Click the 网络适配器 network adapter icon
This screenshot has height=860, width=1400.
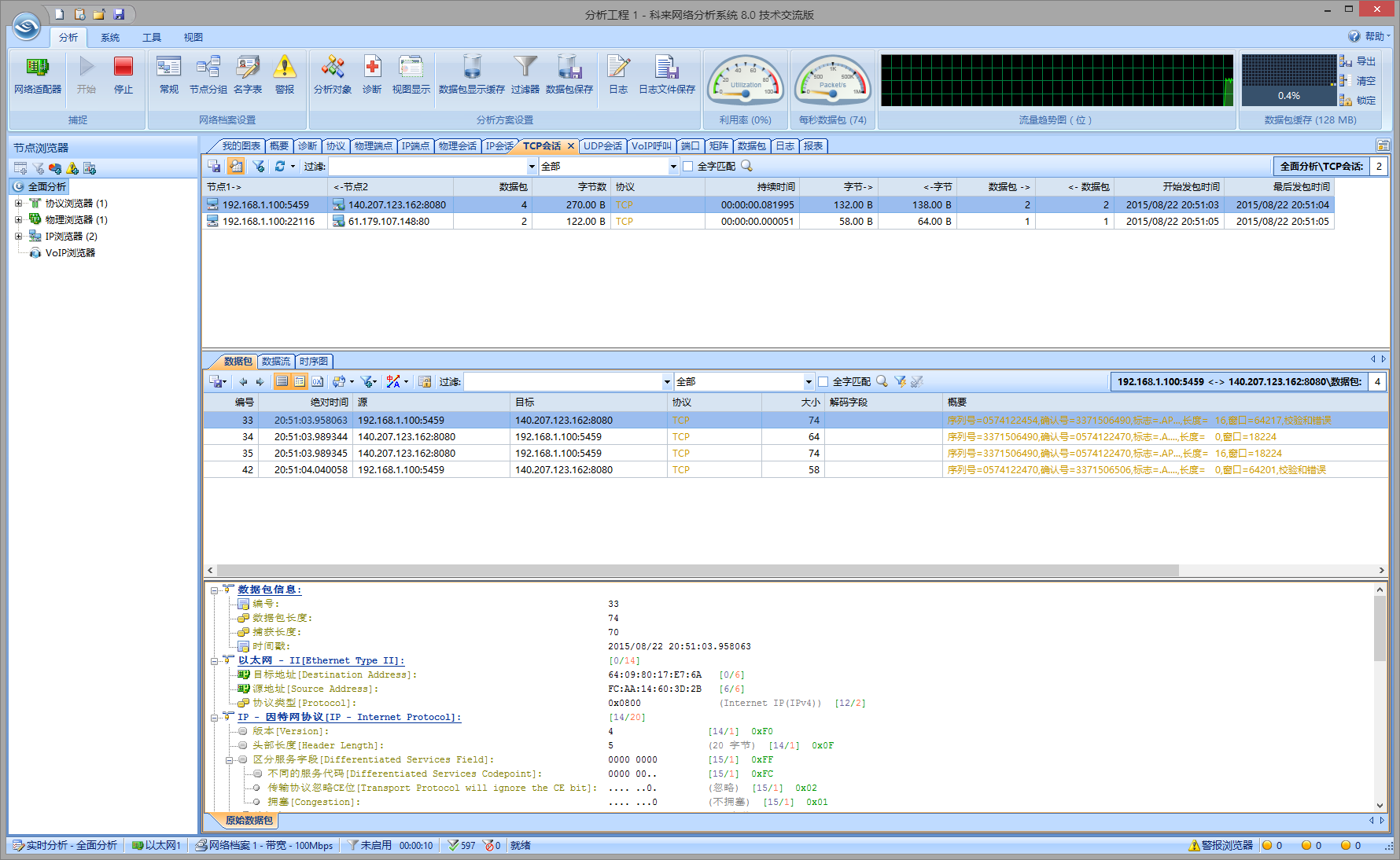(37, 68)
